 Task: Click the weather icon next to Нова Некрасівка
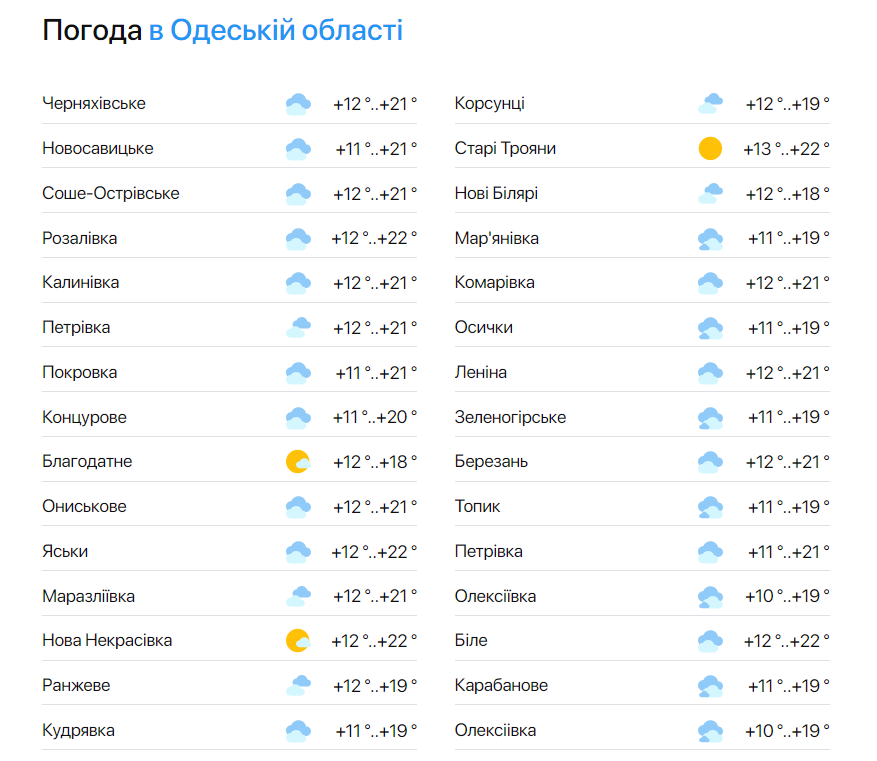tap(298, 641)
